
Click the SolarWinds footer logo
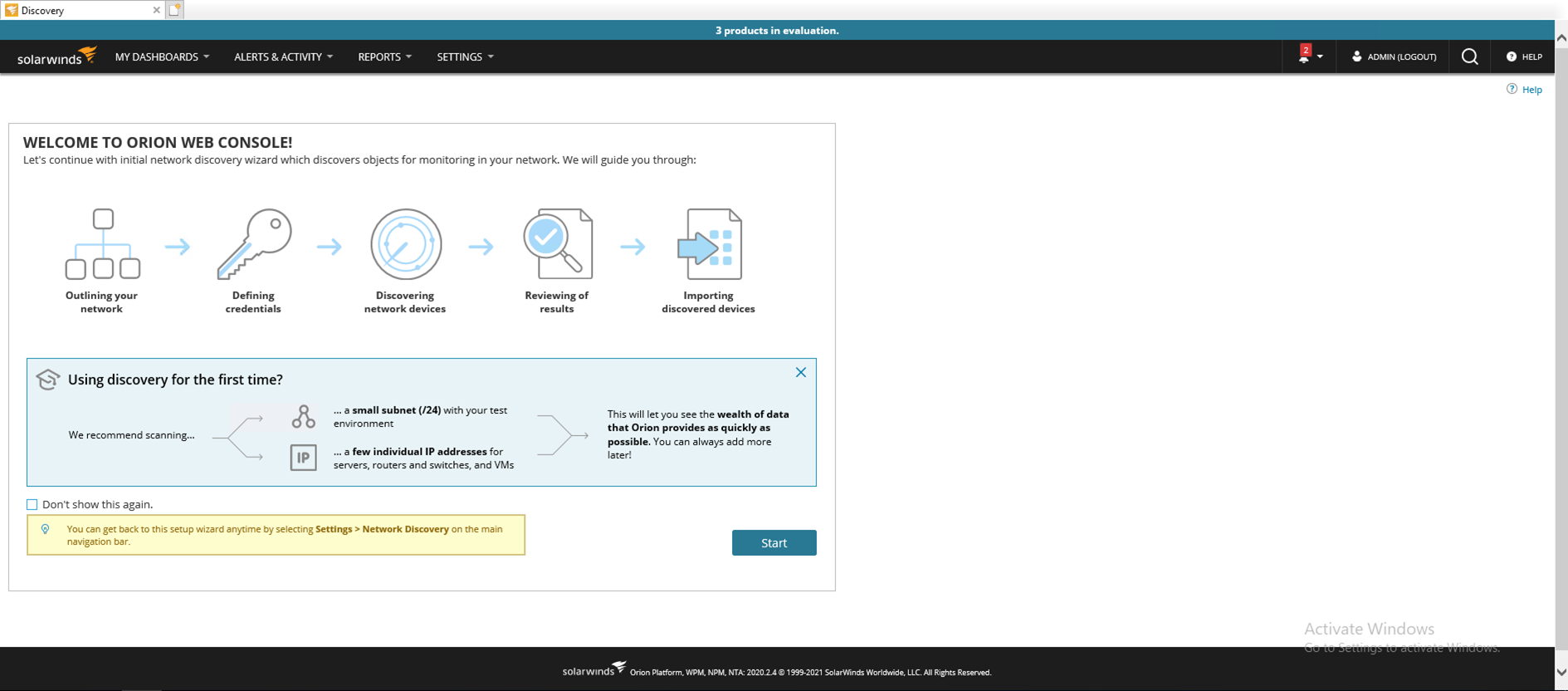coord(594,669)
